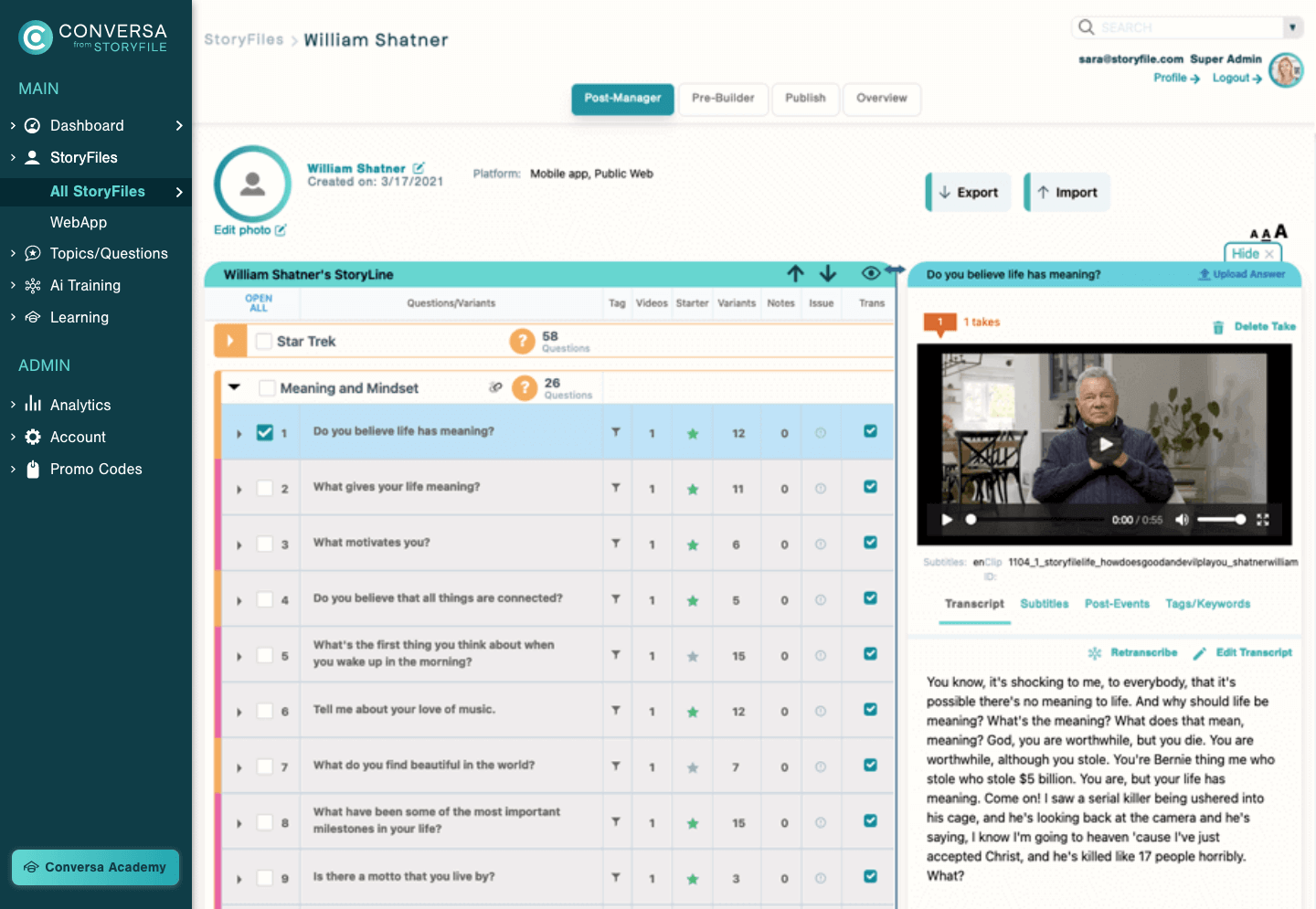This screenshot has width=1316, height=909.
Task: Click the Edit Transcript pencil icon
Action: tap(1199, 653)
